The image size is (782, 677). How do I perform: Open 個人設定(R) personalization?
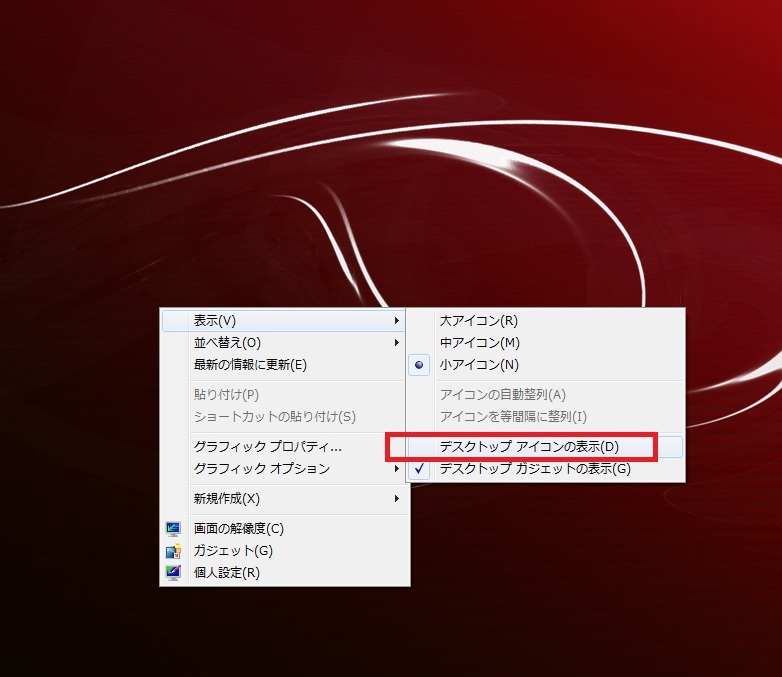point(284,572)
